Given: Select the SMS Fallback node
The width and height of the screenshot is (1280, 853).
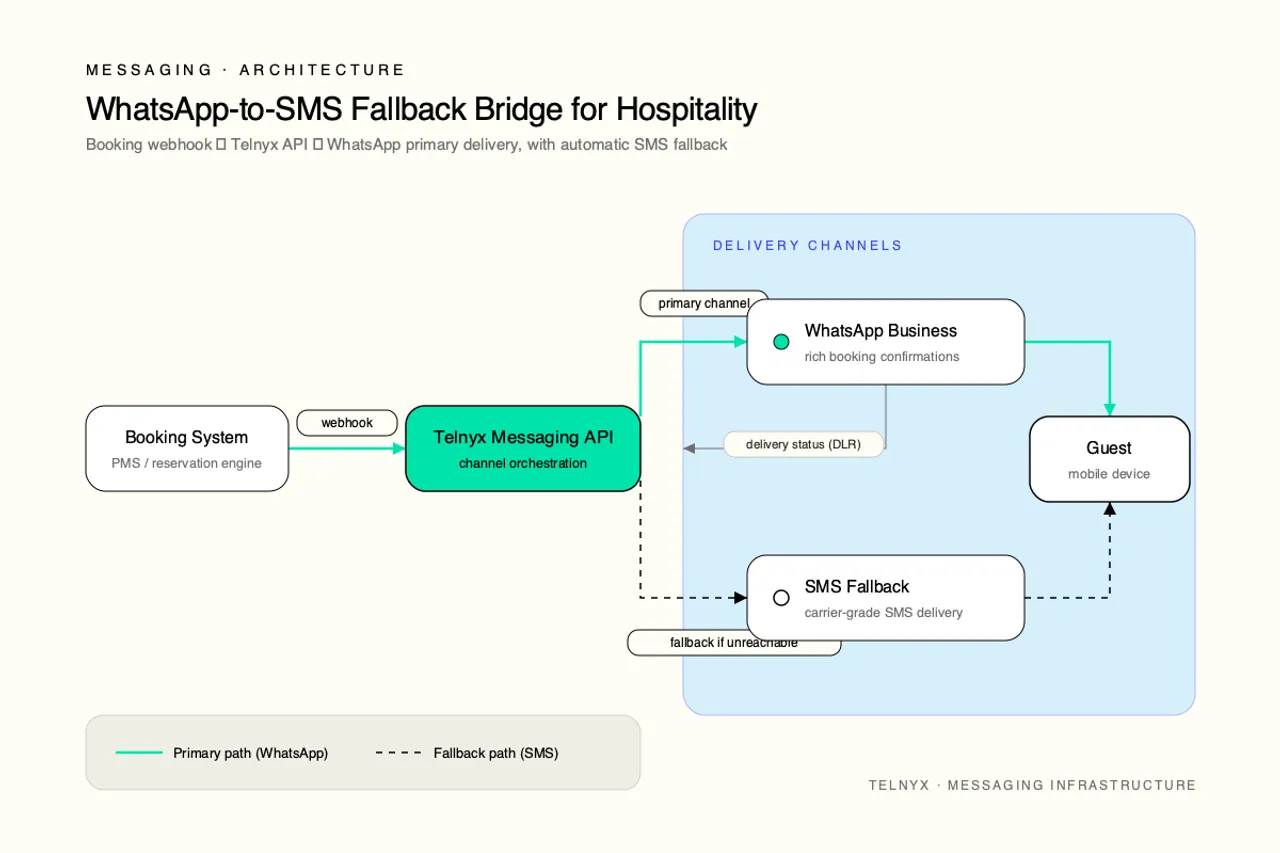Looking at the screenshot, I should (886, 598).
